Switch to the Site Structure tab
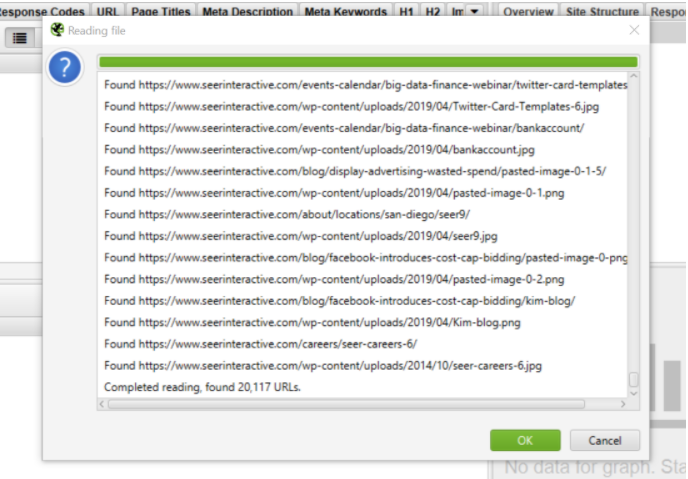 (x=602, y=12)
